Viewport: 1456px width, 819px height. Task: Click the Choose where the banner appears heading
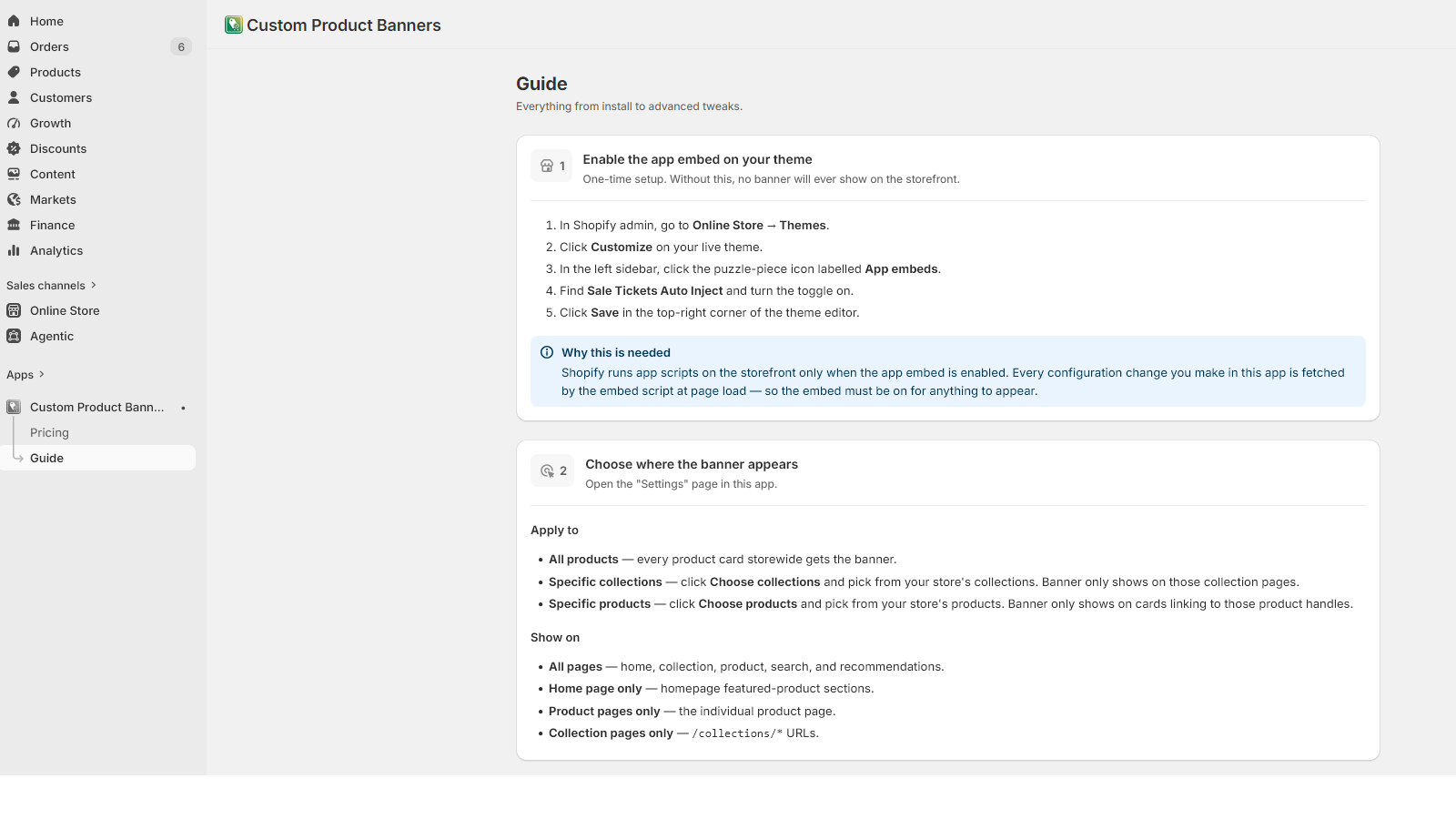point(692,464)
